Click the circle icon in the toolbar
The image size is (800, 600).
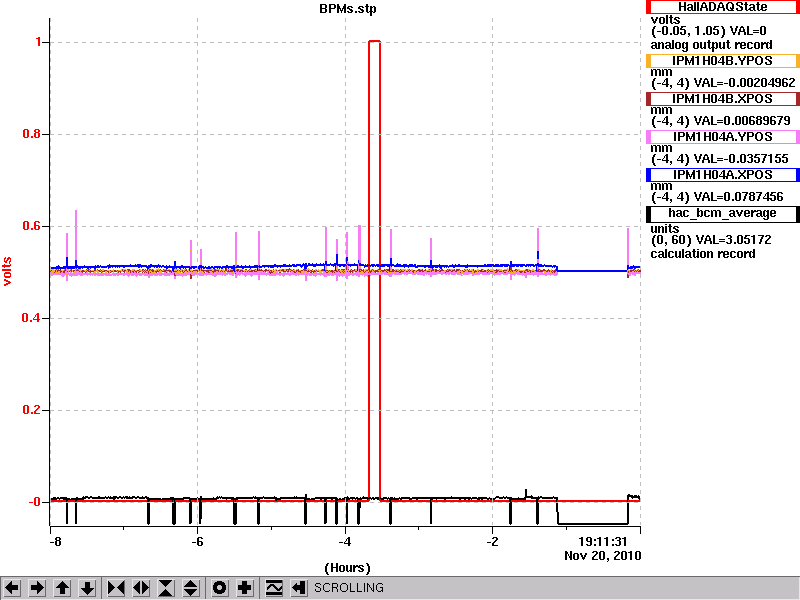pos(220,588)
